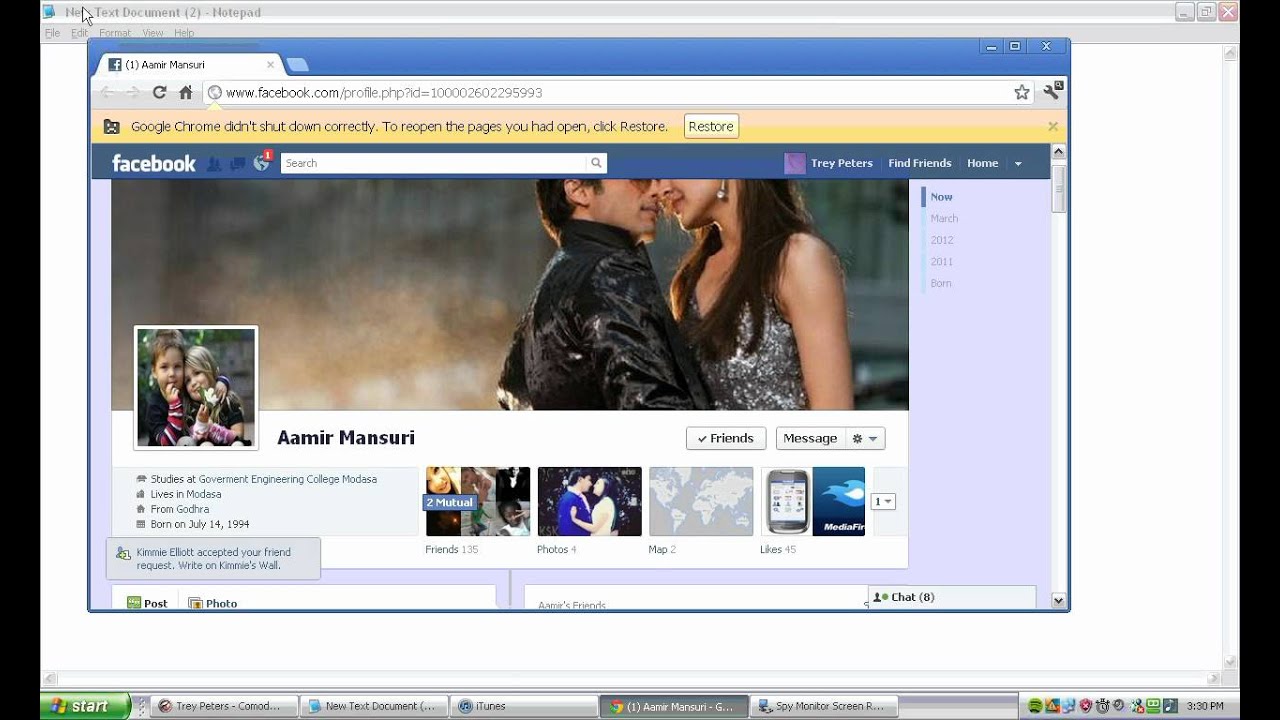Open Notepad File menu

point(52,33)
